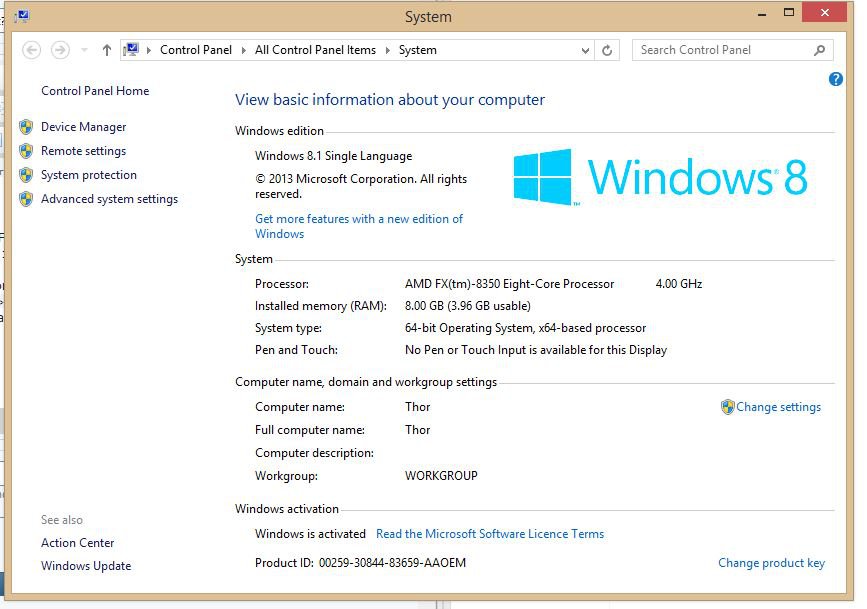The height and width of the screenshot is (609, 867).
Task: Click the shield icon beside Advanced system settings
Action: [x=26, y=199]
